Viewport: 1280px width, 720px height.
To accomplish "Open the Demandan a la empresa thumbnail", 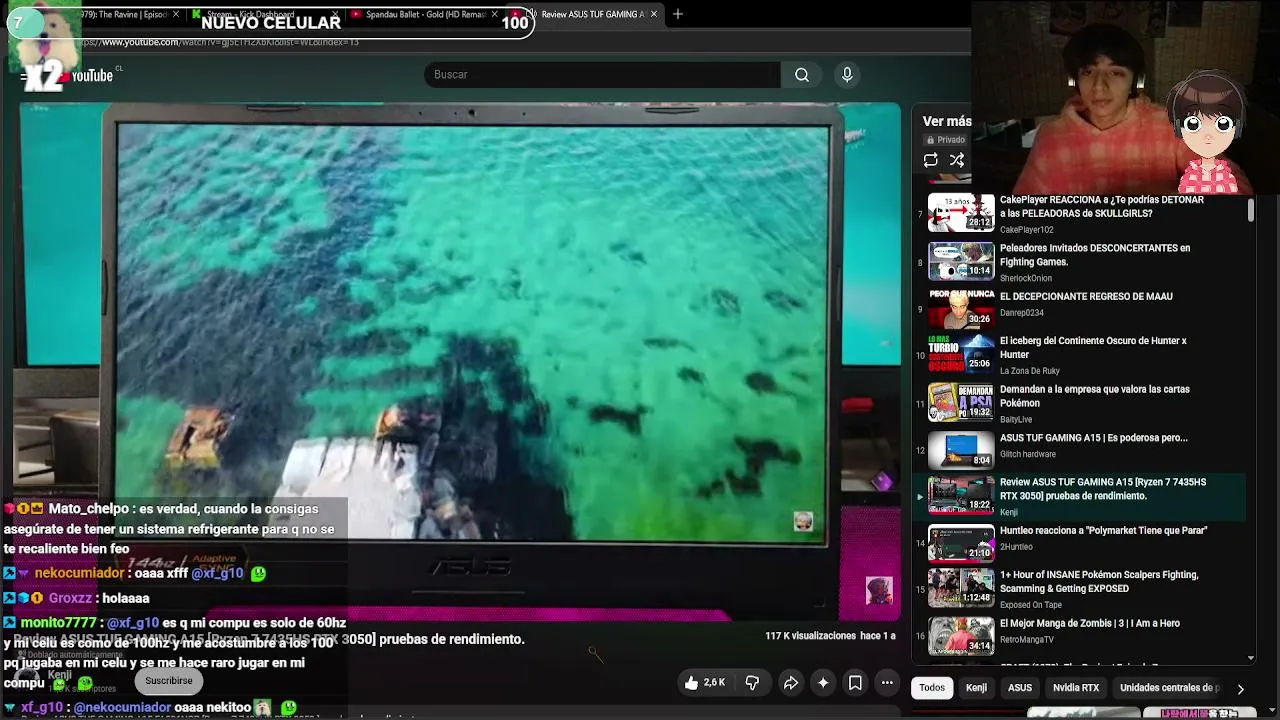I will point(961,402).
